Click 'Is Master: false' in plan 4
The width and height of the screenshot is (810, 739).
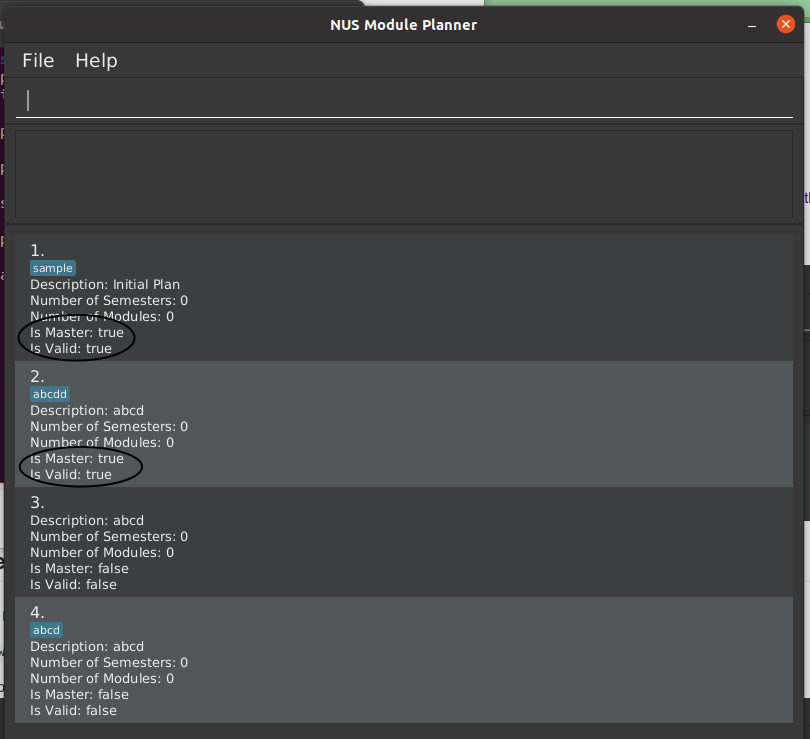point(79,695)
